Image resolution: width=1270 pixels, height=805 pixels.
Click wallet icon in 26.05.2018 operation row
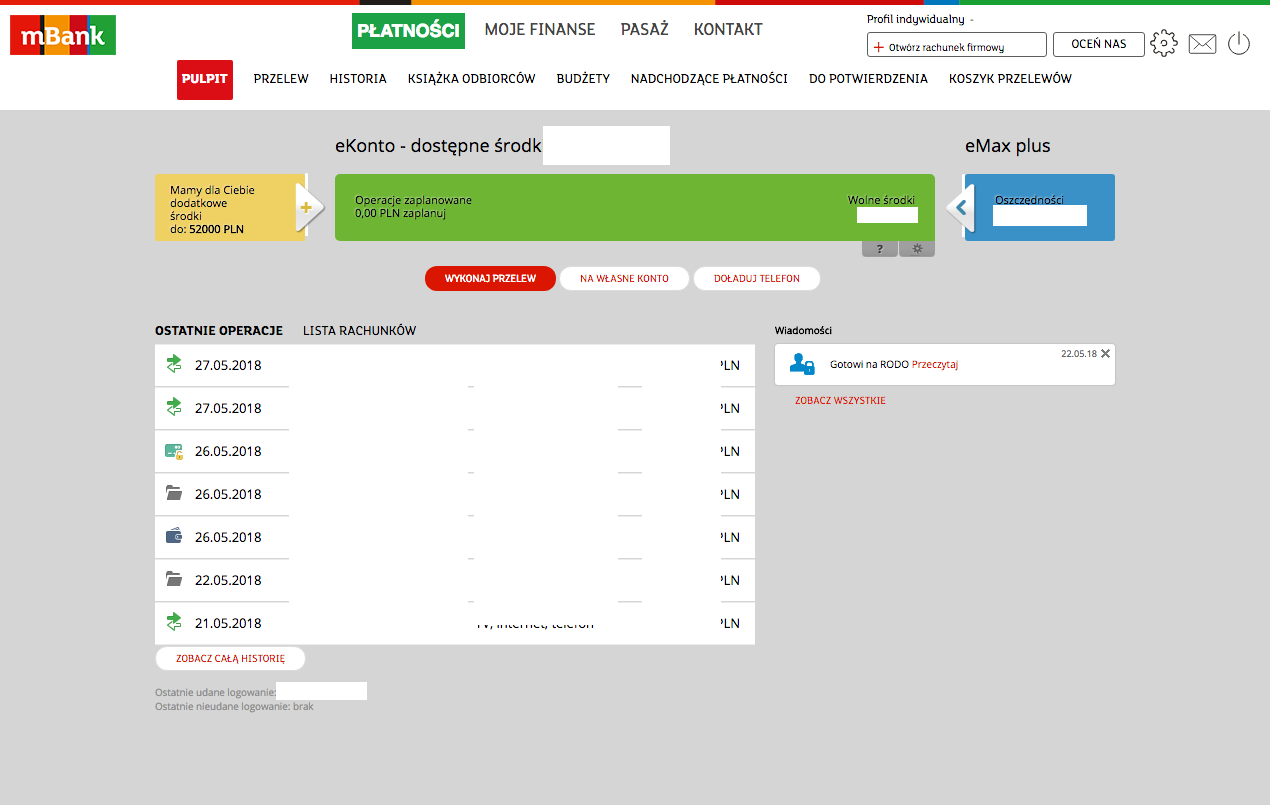174,536
